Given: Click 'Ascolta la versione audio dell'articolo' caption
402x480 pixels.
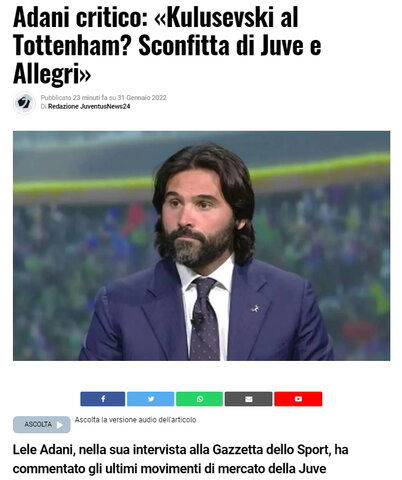Looking at the screenshot, I should (135, 420).
